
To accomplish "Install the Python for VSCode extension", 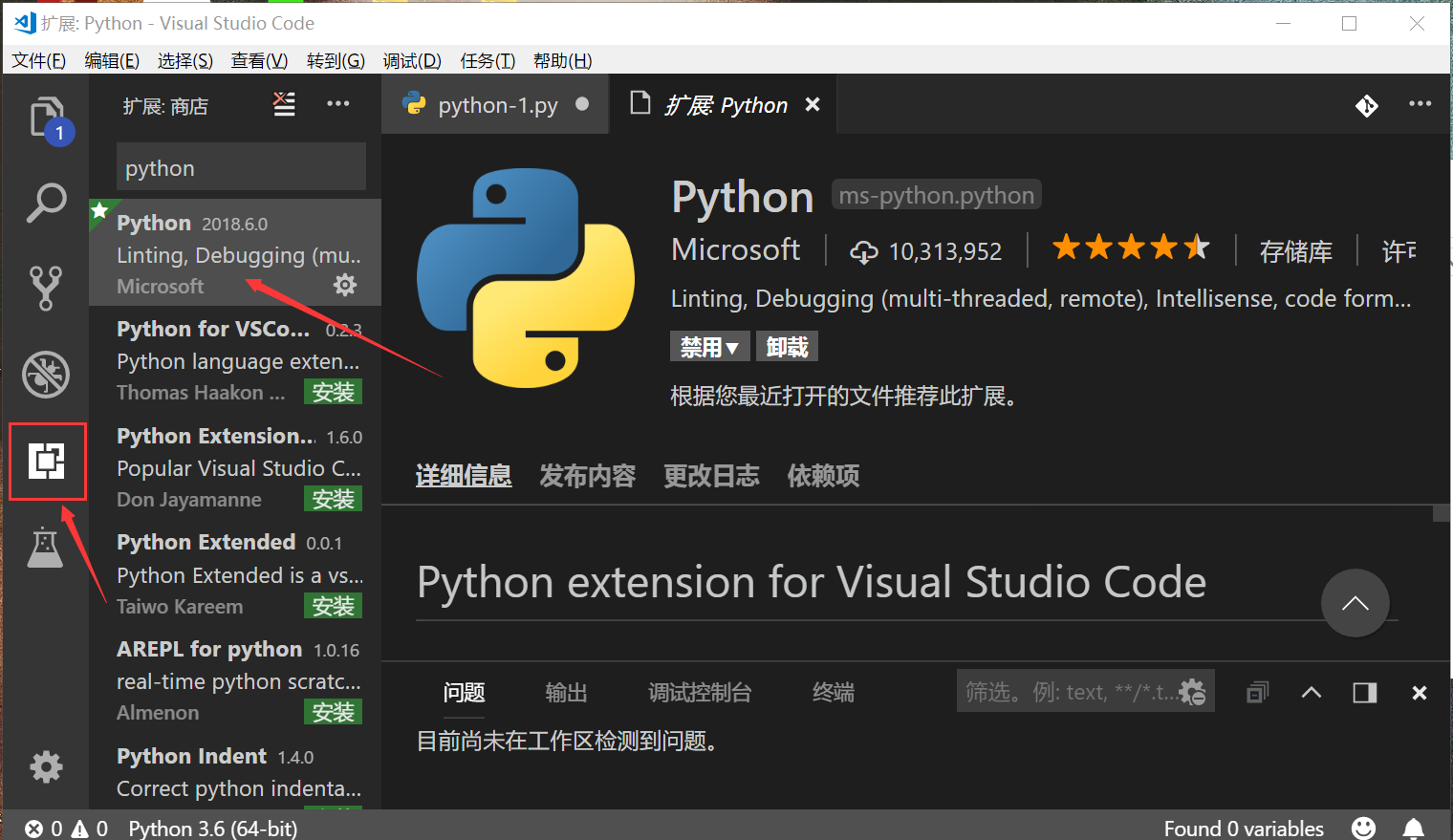I will click(x=333, y=392).
